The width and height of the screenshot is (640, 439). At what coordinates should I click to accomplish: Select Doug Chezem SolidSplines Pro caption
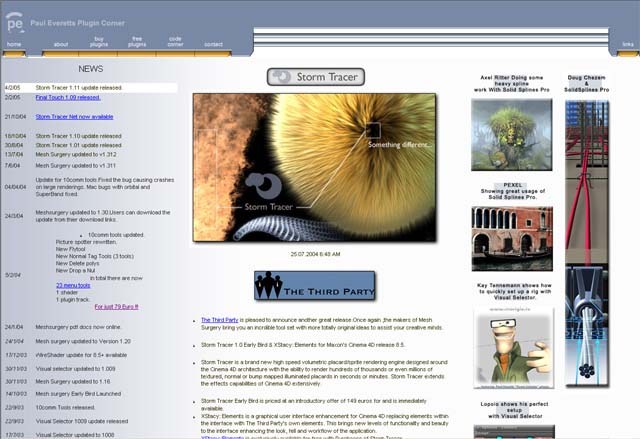click(587, 83)
